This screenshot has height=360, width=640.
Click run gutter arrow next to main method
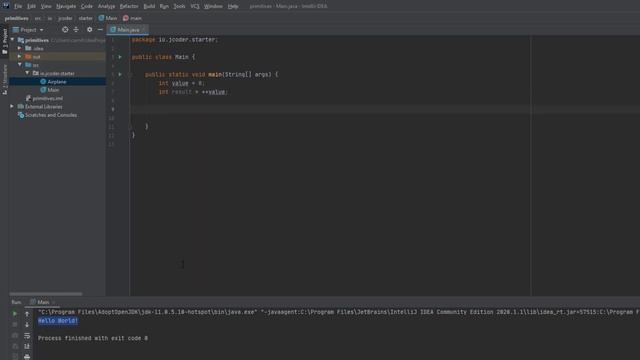(120, 74)
